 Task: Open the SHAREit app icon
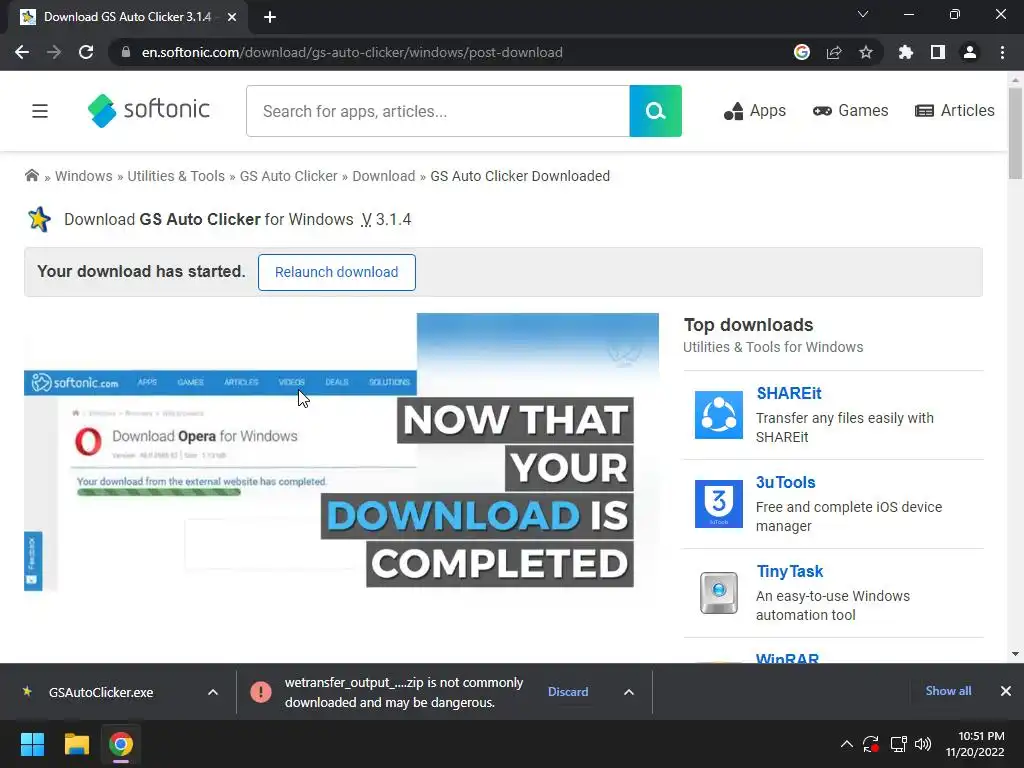click(718, 415)
